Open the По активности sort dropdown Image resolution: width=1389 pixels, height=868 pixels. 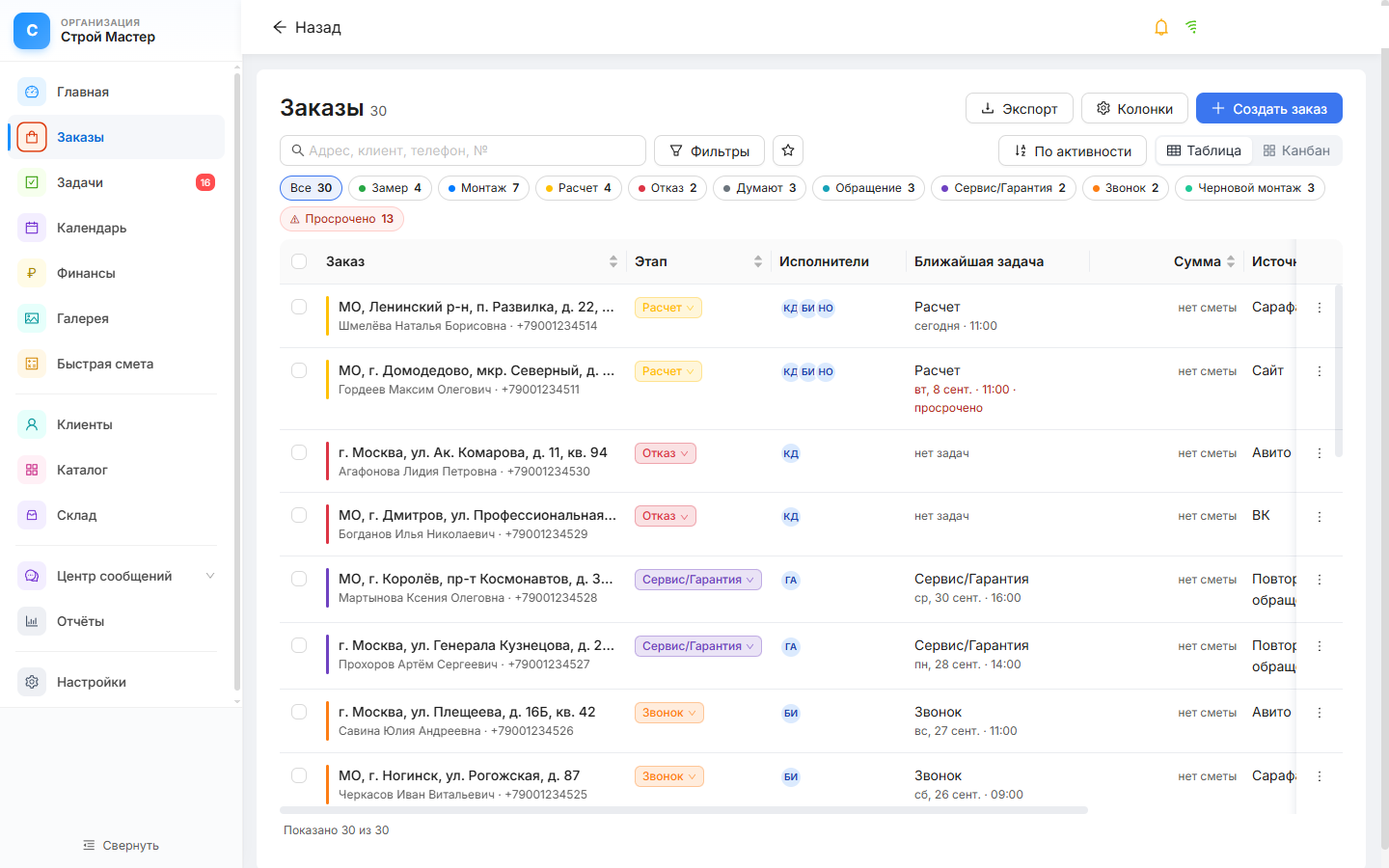pos(1073,150)
